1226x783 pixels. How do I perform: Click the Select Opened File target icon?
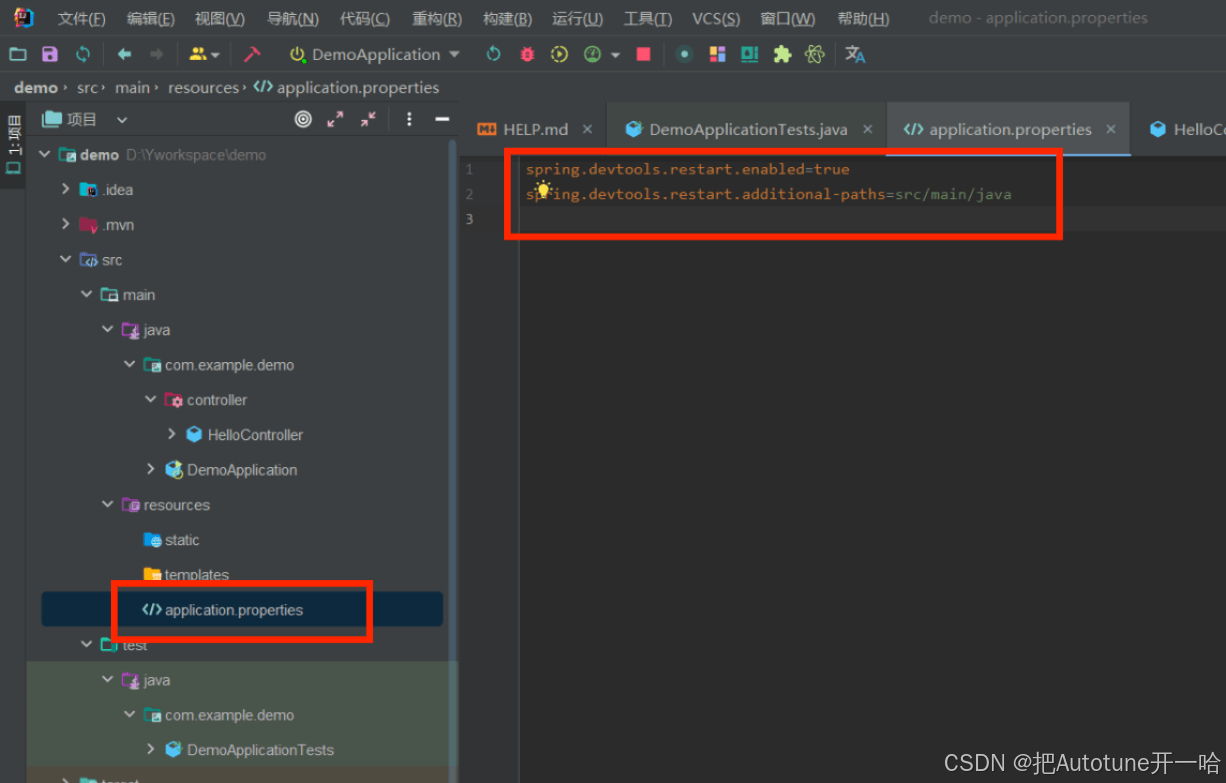[303, 119]
